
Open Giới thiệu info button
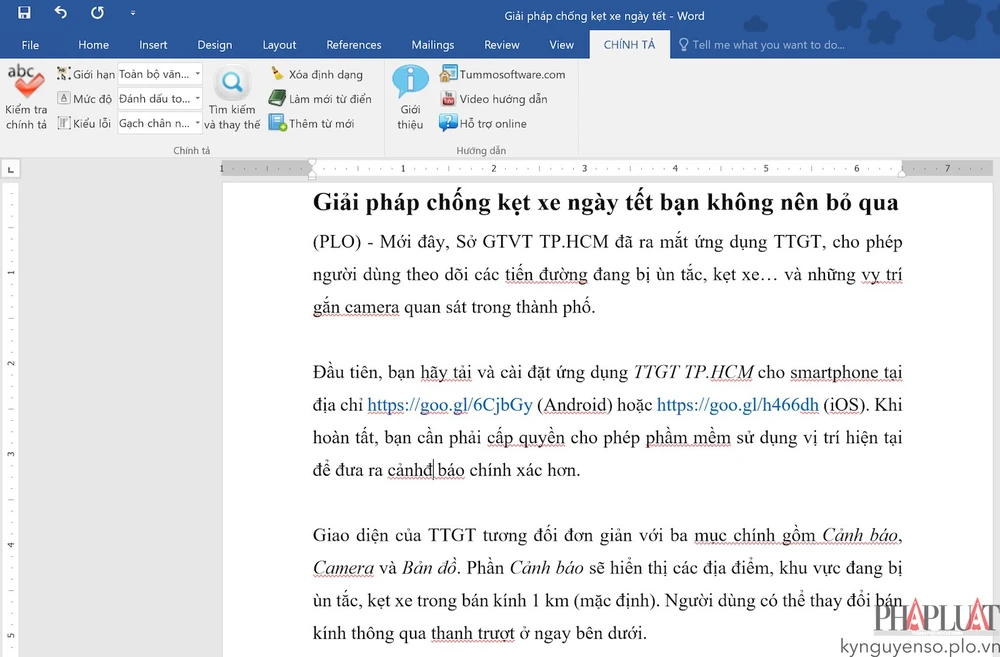click(410, 98)
